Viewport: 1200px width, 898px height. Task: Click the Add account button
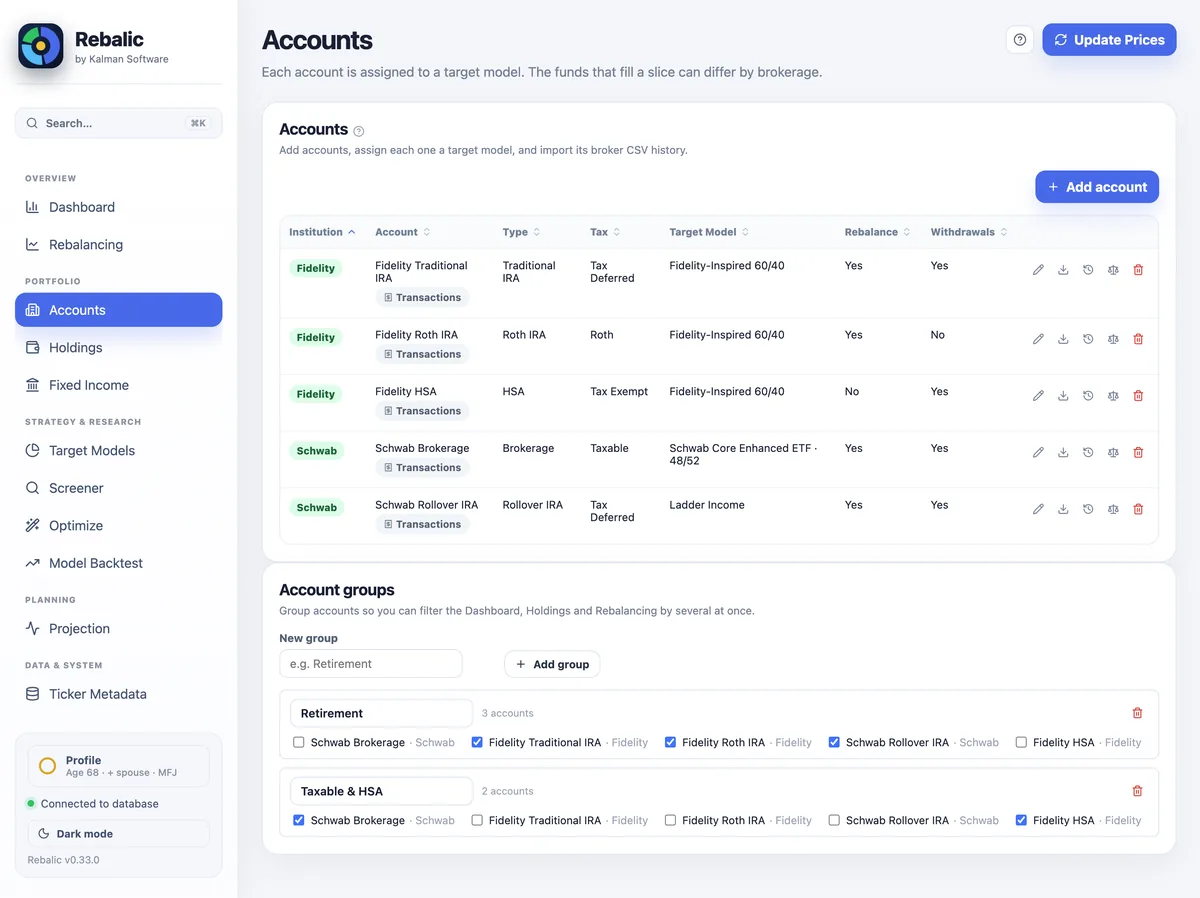(1097, 187)
